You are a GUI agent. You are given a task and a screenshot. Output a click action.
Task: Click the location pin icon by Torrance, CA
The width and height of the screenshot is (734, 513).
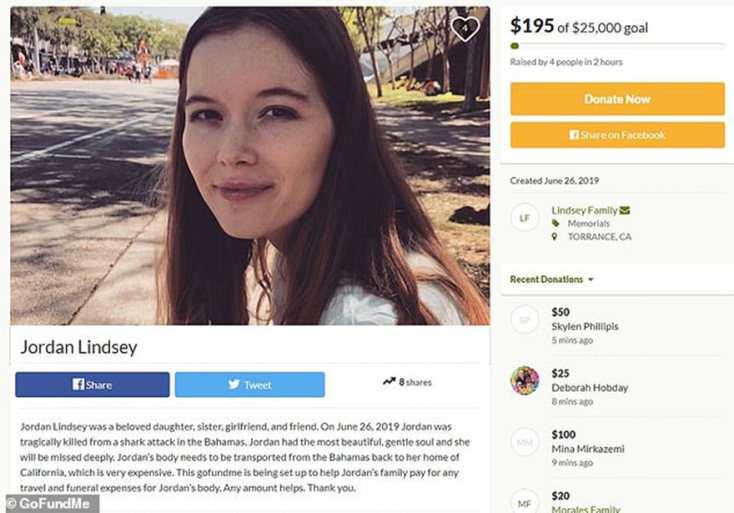pyautogui.click(x=555, y=237)
